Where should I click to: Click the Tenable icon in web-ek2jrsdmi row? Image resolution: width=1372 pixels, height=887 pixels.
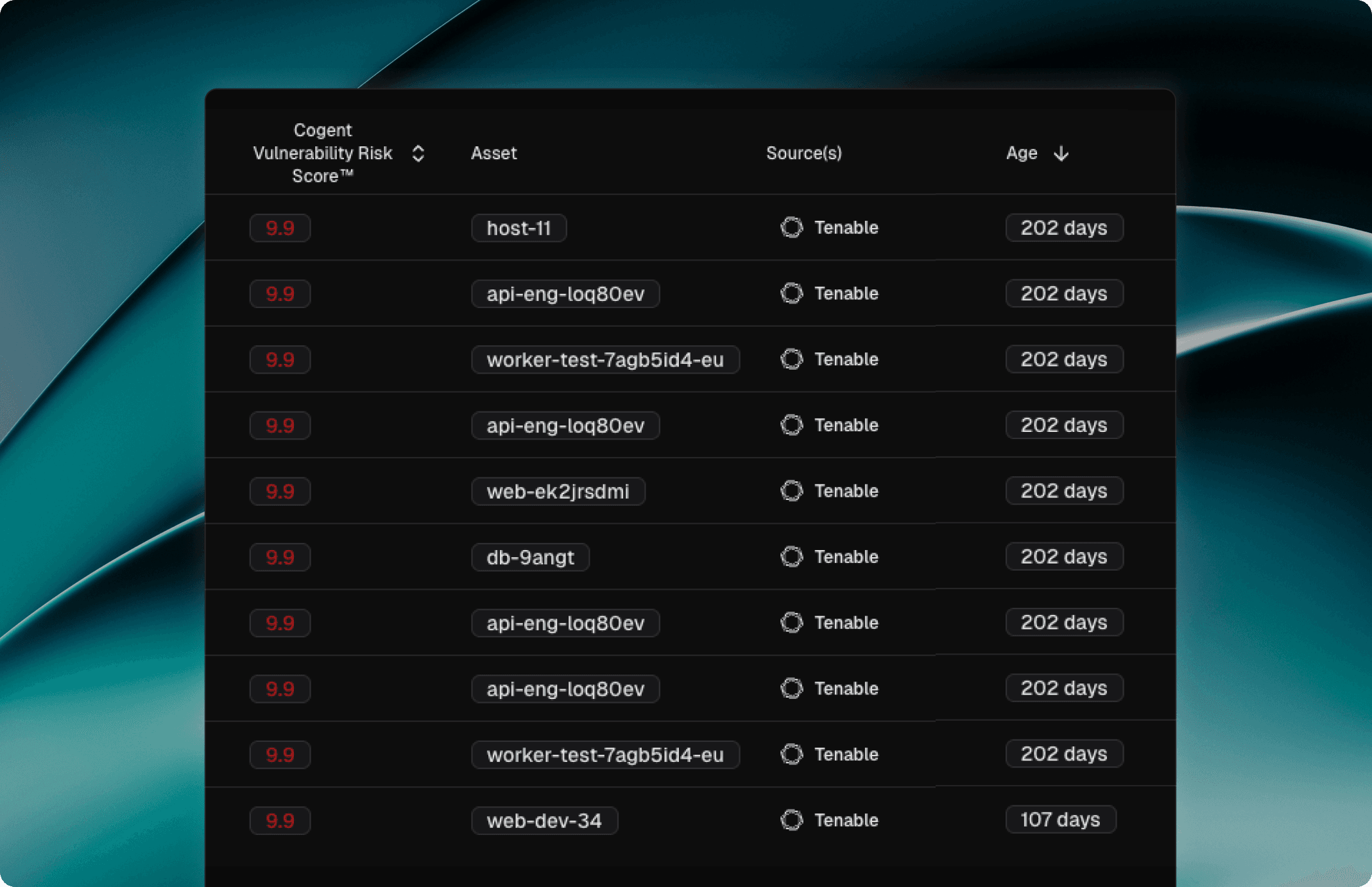pos(791,491)
